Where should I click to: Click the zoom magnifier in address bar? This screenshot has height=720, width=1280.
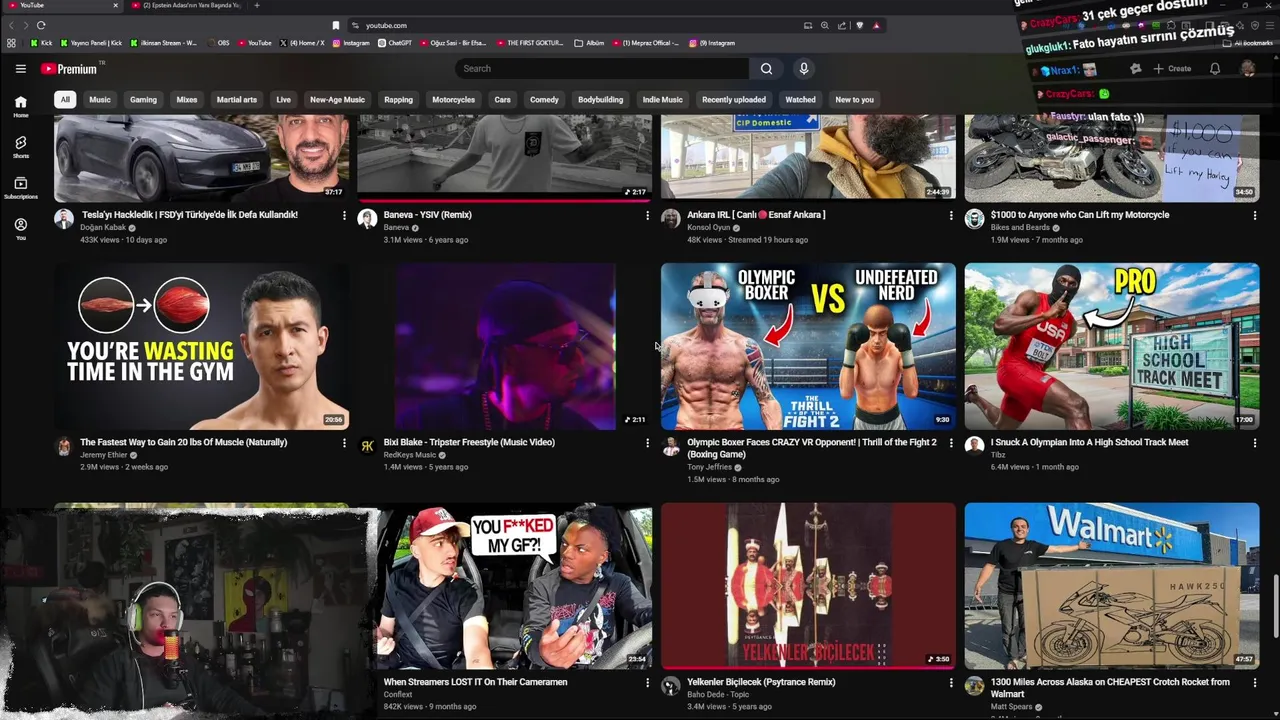(824, 25)
